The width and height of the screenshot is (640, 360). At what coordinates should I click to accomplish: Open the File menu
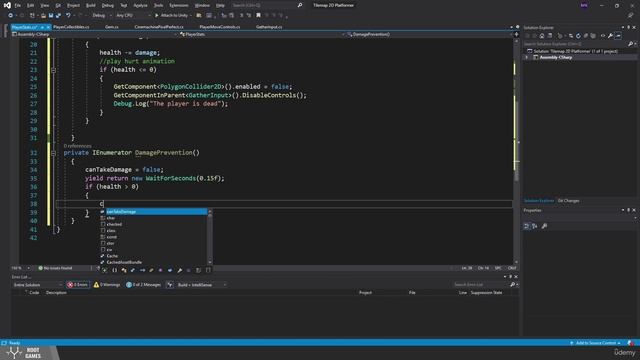[x=18, y=5]
